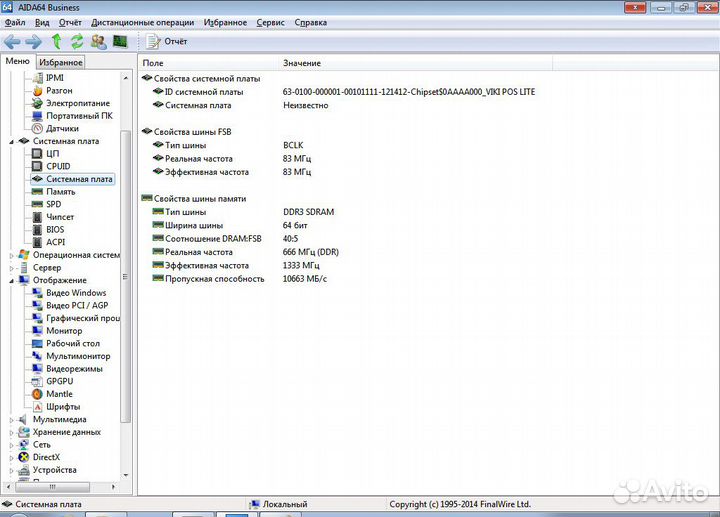Click the value 1333 МГц
The image size is (720, 517).
coord(301,265)
